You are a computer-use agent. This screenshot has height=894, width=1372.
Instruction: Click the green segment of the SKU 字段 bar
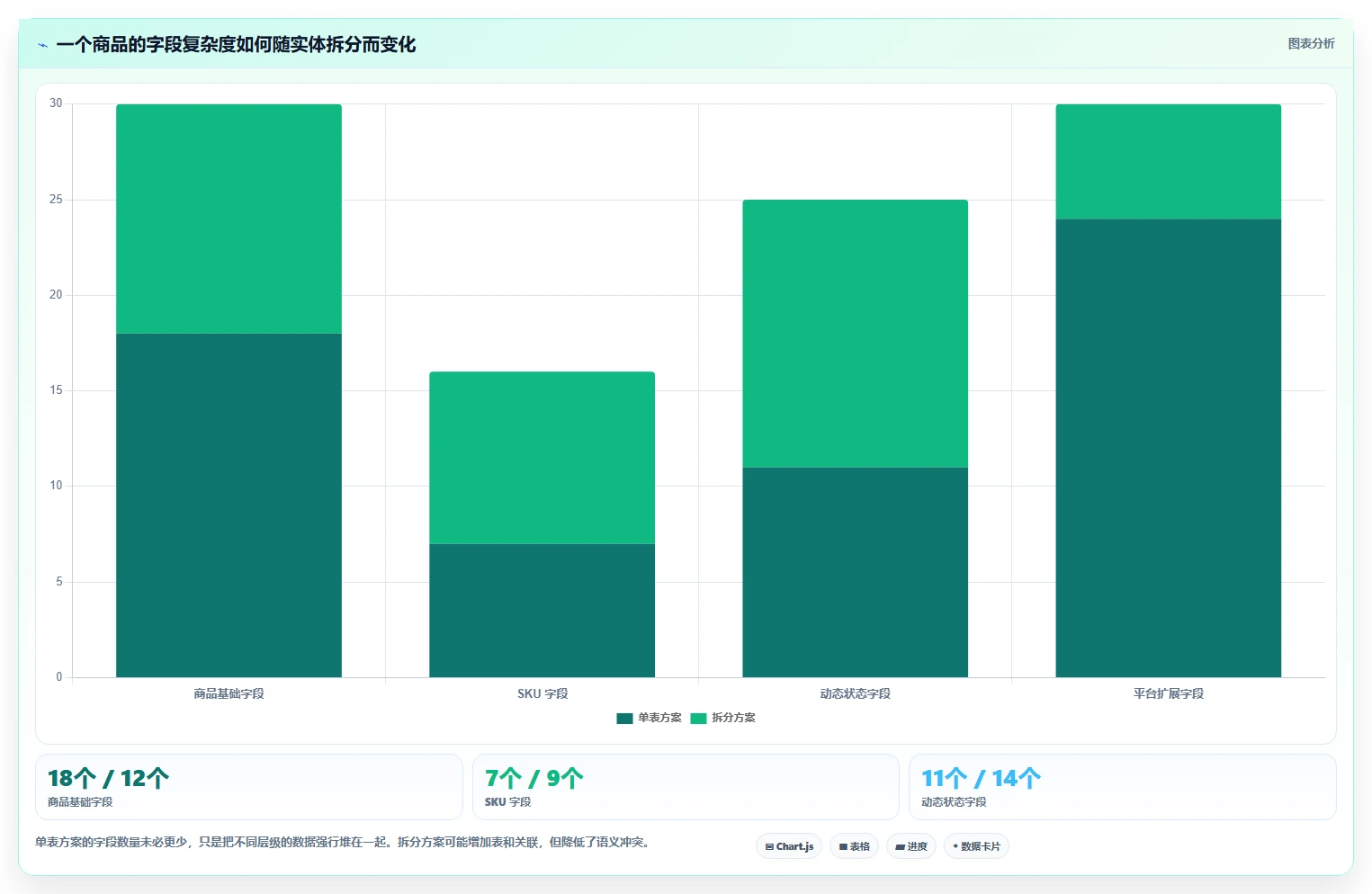point(542,458)
